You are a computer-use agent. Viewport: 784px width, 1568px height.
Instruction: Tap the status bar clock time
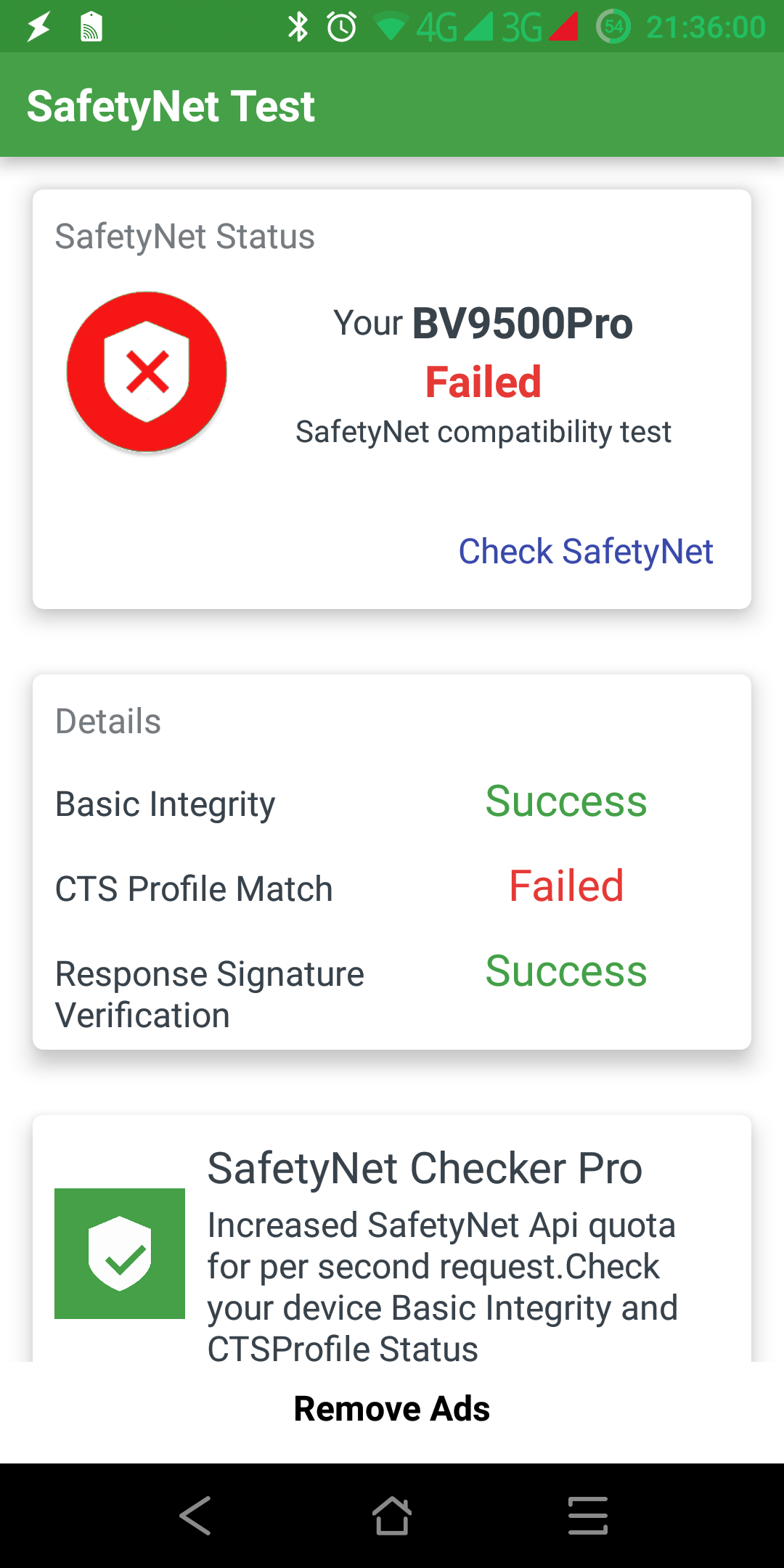point(706,28)
